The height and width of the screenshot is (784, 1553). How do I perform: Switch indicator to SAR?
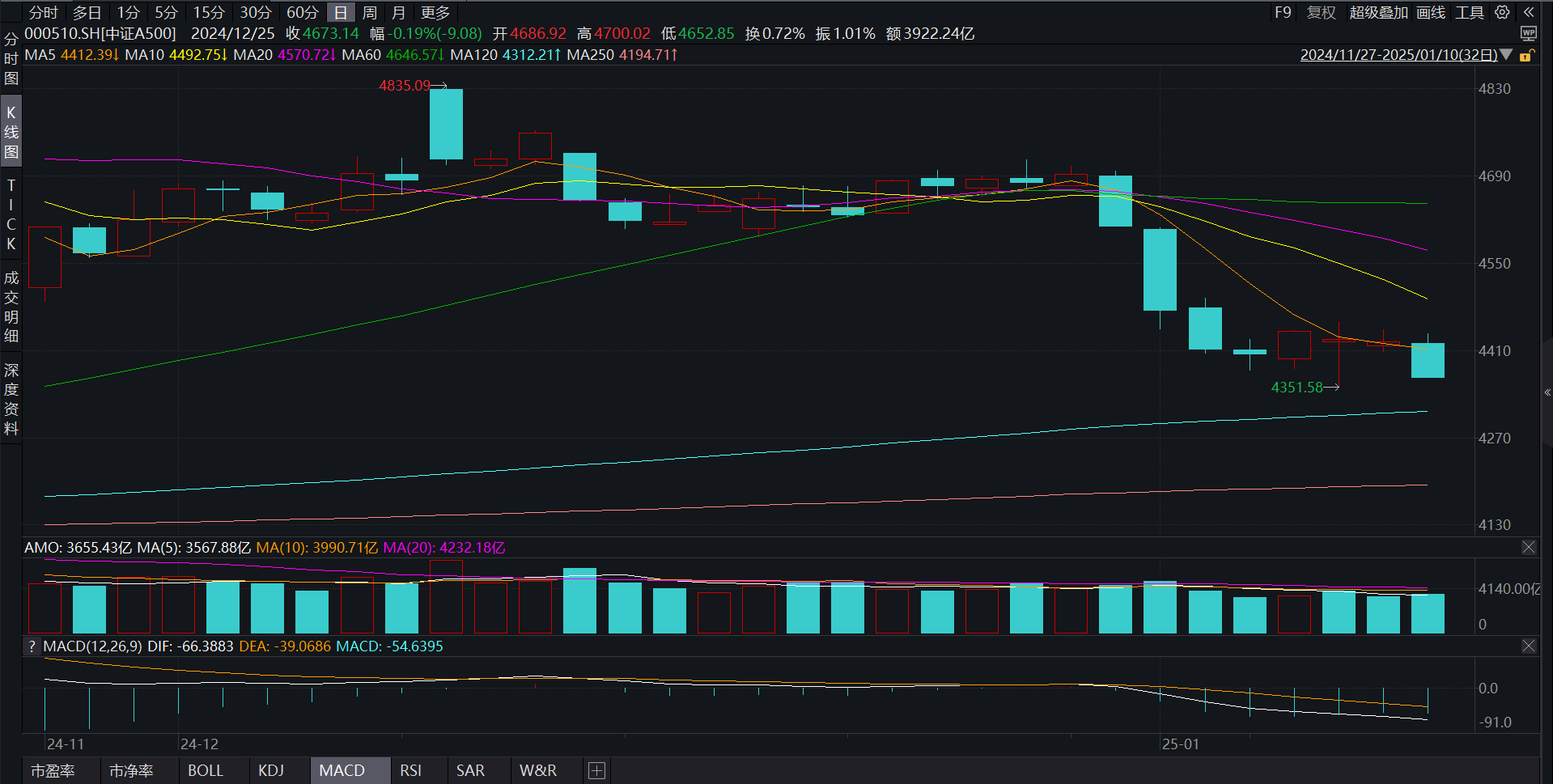470,771
